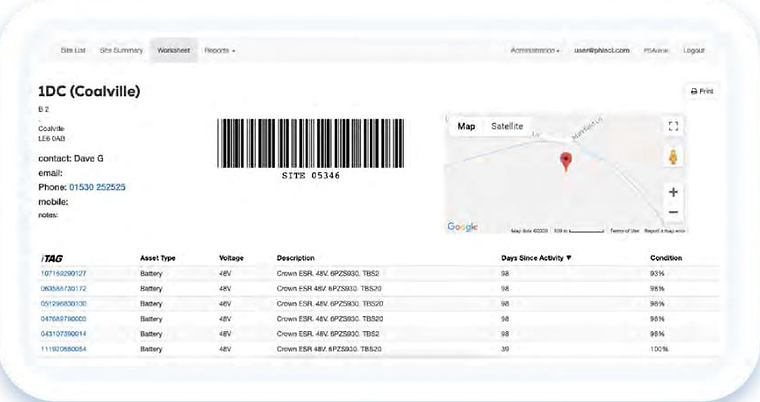
Task: Sort table by Asset Type header
Action: coord(158,258)
